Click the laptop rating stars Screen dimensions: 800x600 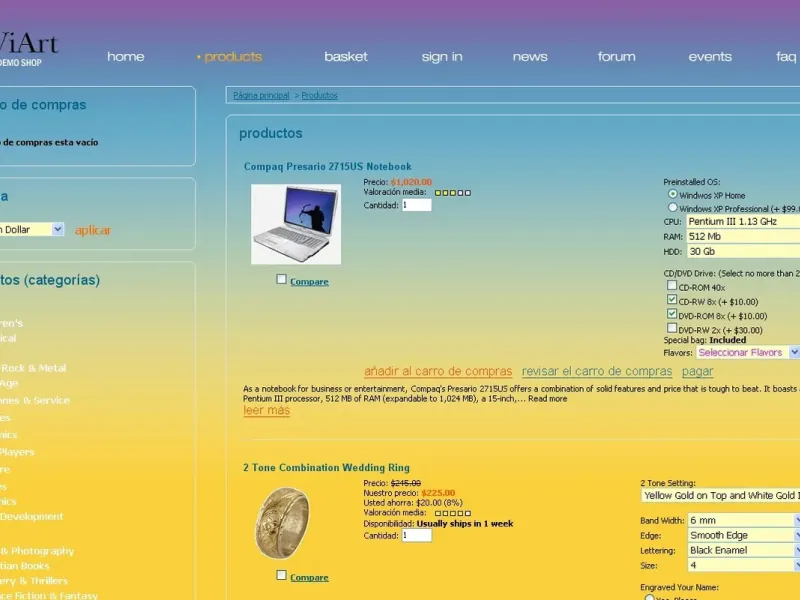pyautogui.click(x=453, y=193)
